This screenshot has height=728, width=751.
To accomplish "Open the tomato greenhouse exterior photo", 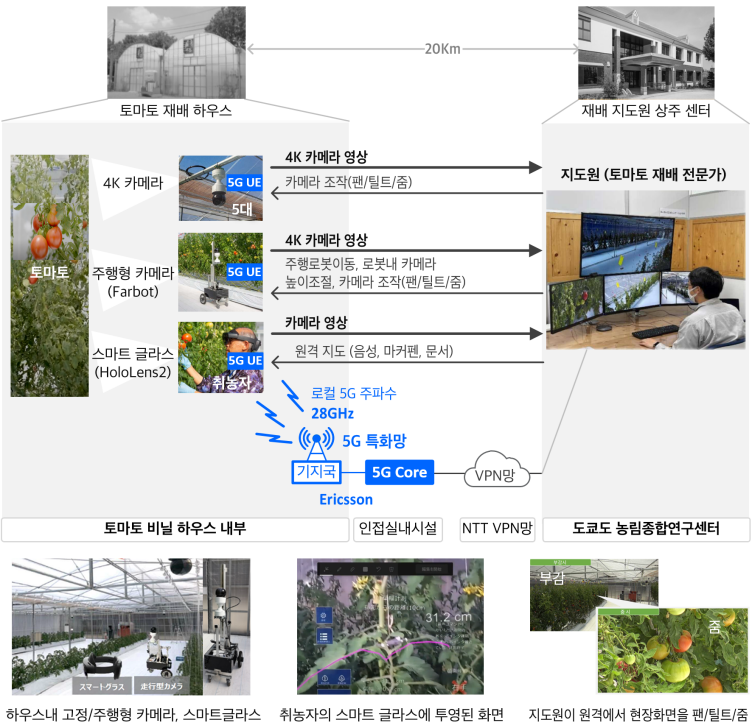I will (x=176, y=52).
